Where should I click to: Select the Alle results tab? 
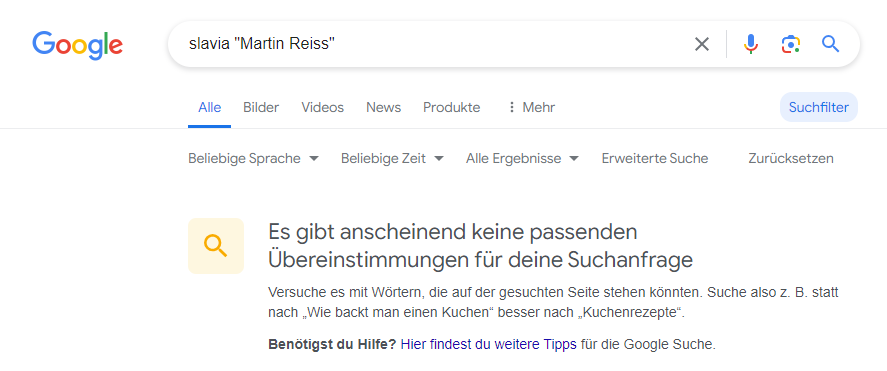click(x=209, y=107)
